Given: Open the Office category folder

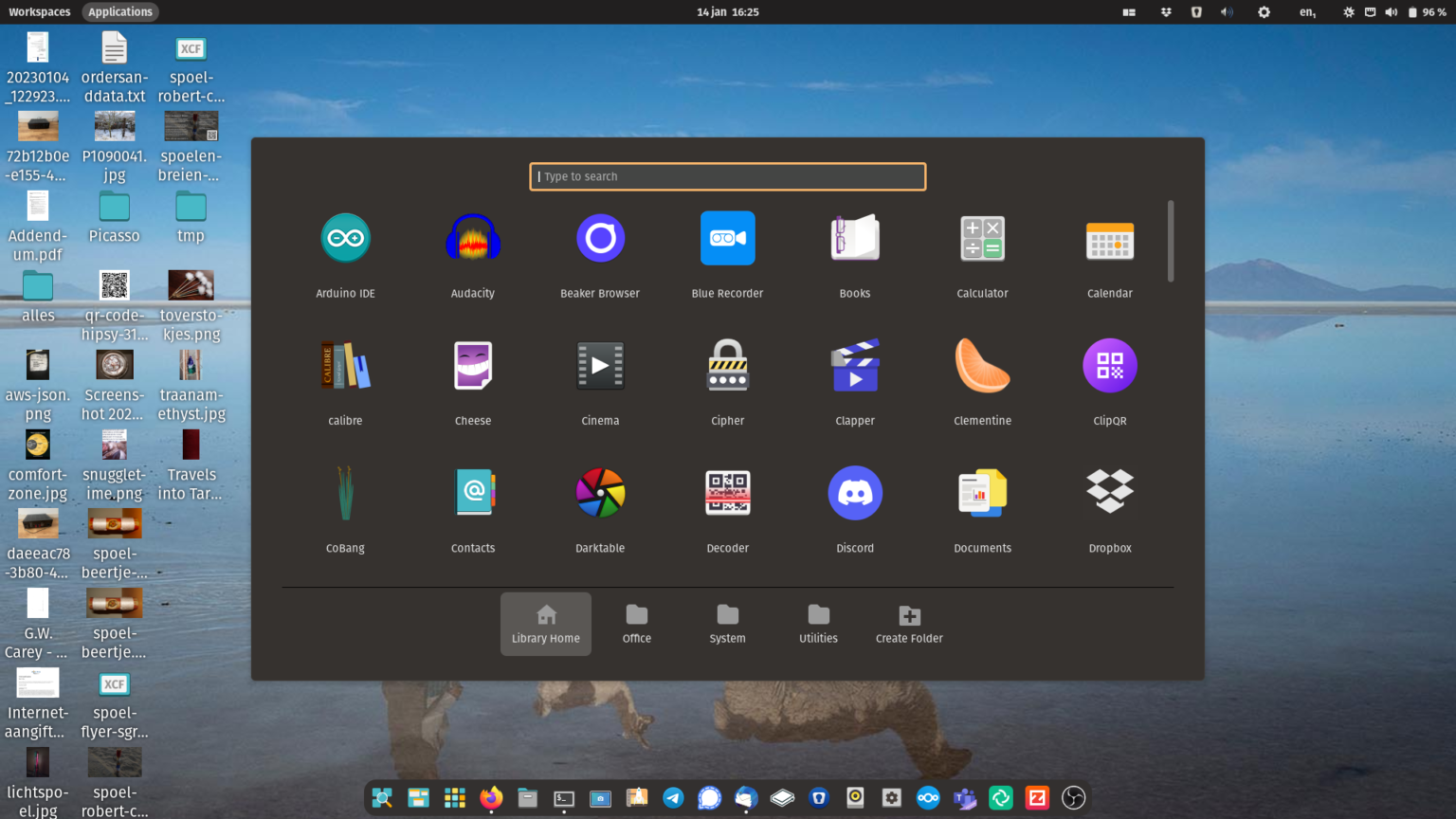Looking at the screenshot, I should pos(636,624).
